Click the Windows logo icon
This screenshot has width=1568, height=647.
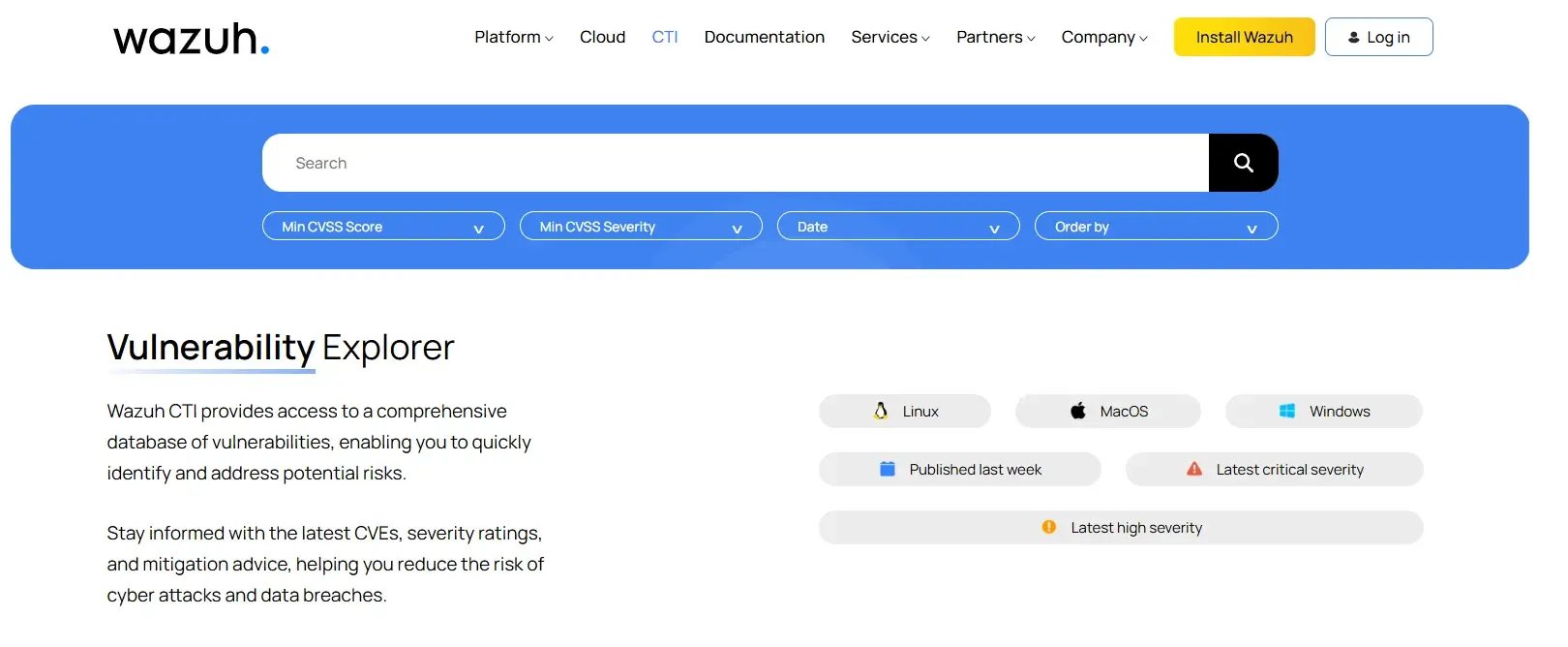(x=1287, y=411)
